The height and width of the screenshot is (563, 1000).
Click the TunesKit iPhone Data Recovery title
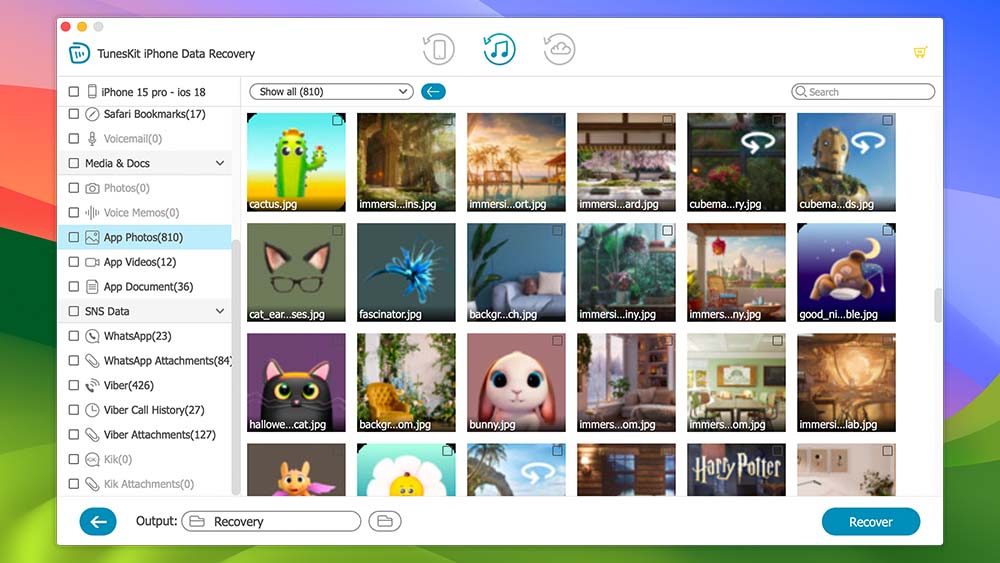pos(176,54)
